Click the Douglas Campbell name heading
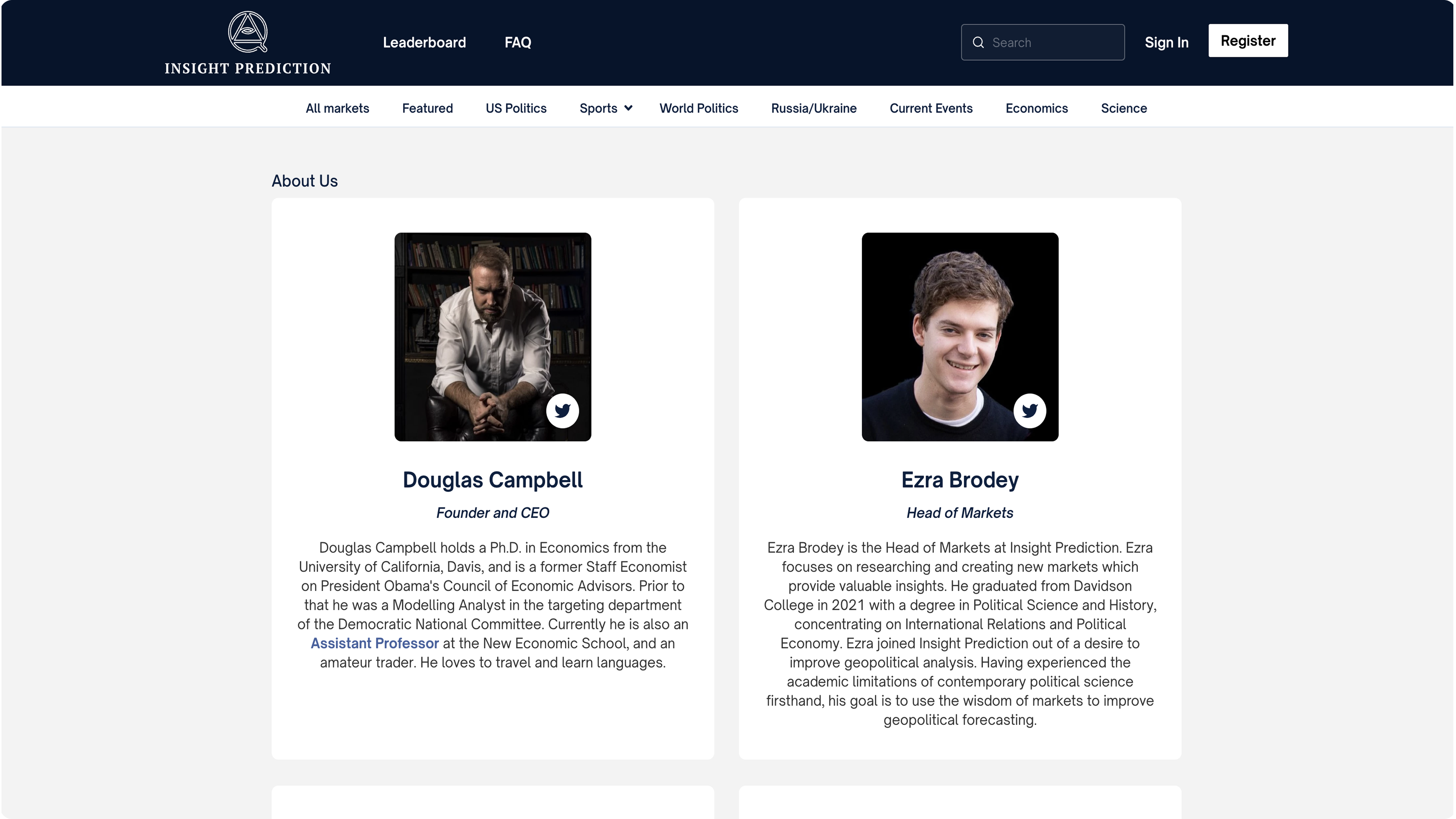The height and width of the screenshot is (819, 1456). [x=493, y=480]
